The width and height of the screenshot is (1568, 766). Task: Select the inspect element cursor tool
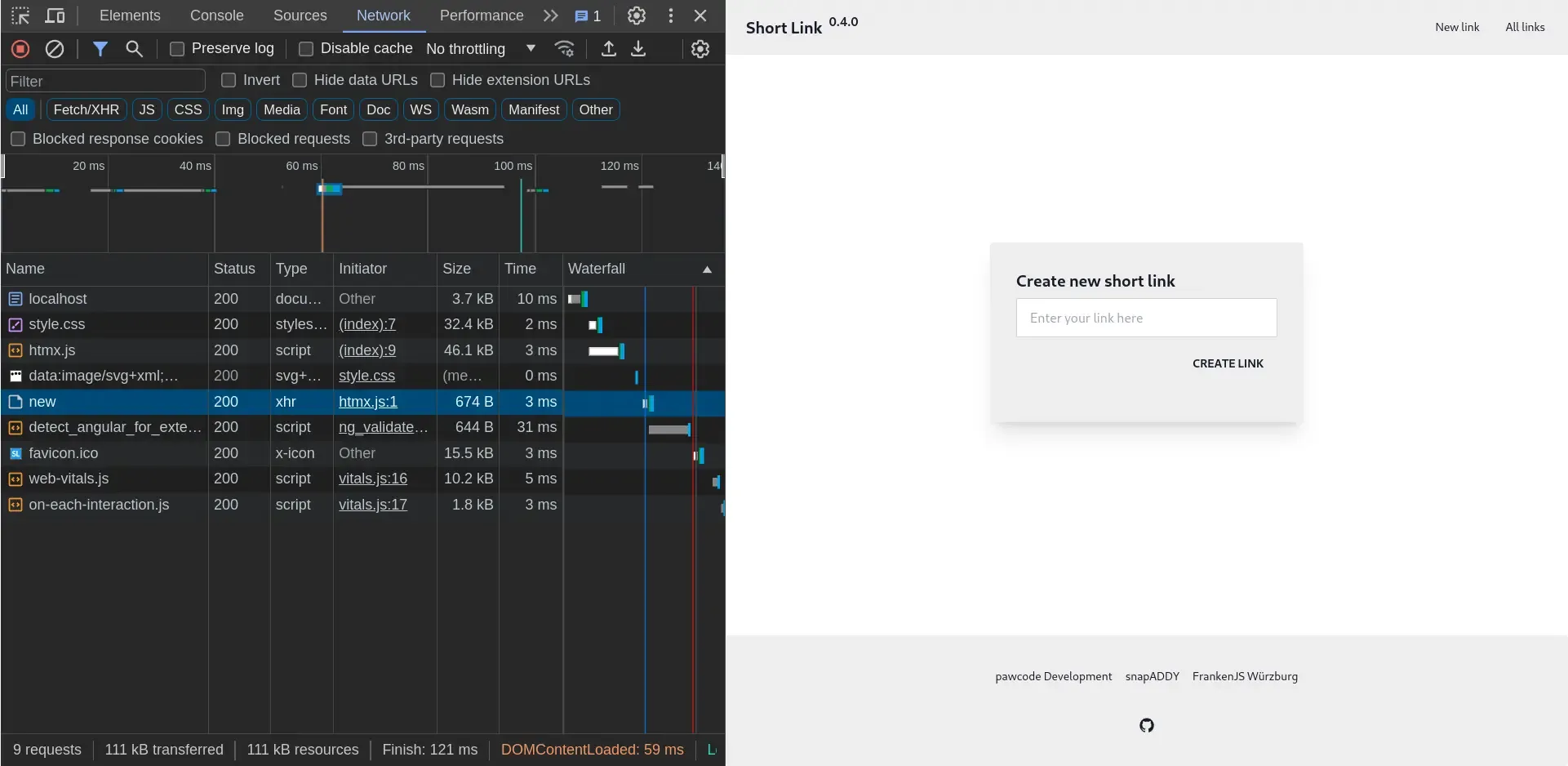(20, 16)
